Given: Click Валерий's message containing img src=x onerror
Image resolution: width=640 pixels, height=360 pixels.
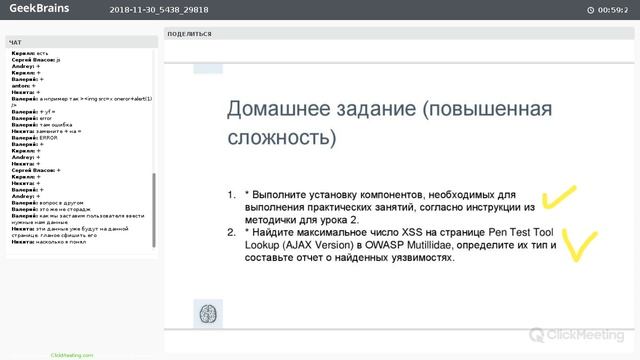Looking at the screenshot, I should (x=82, y=102).
